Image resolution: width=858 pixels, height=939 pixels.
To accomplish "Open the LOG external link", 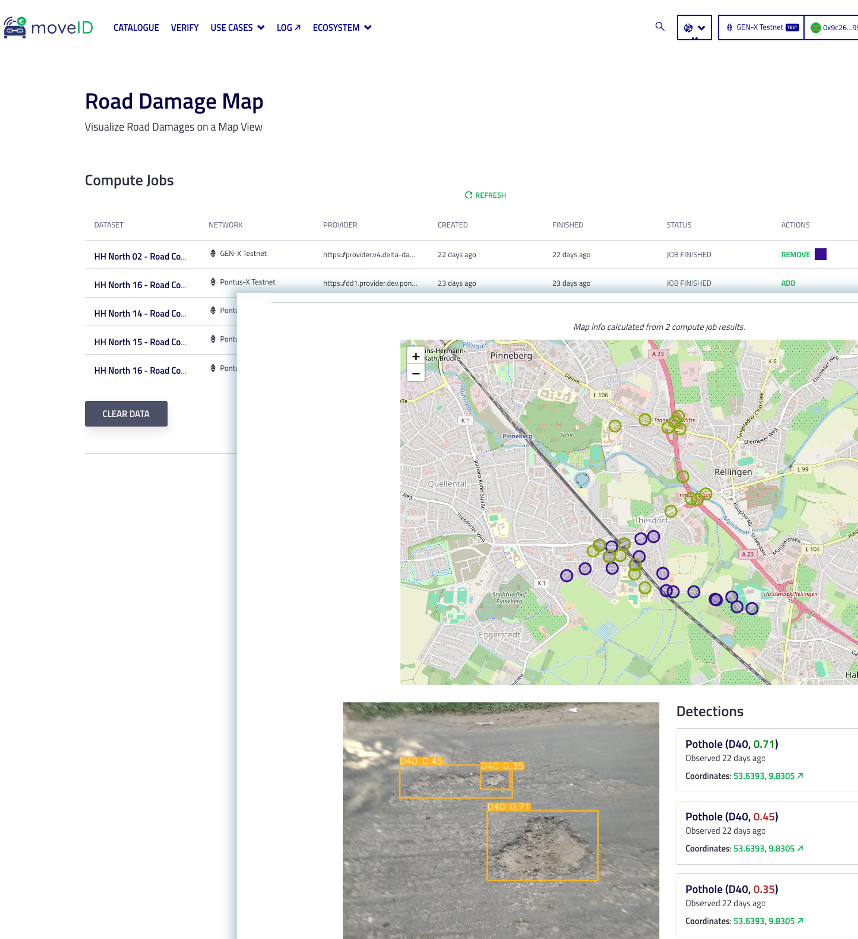I will coord(288,27).
